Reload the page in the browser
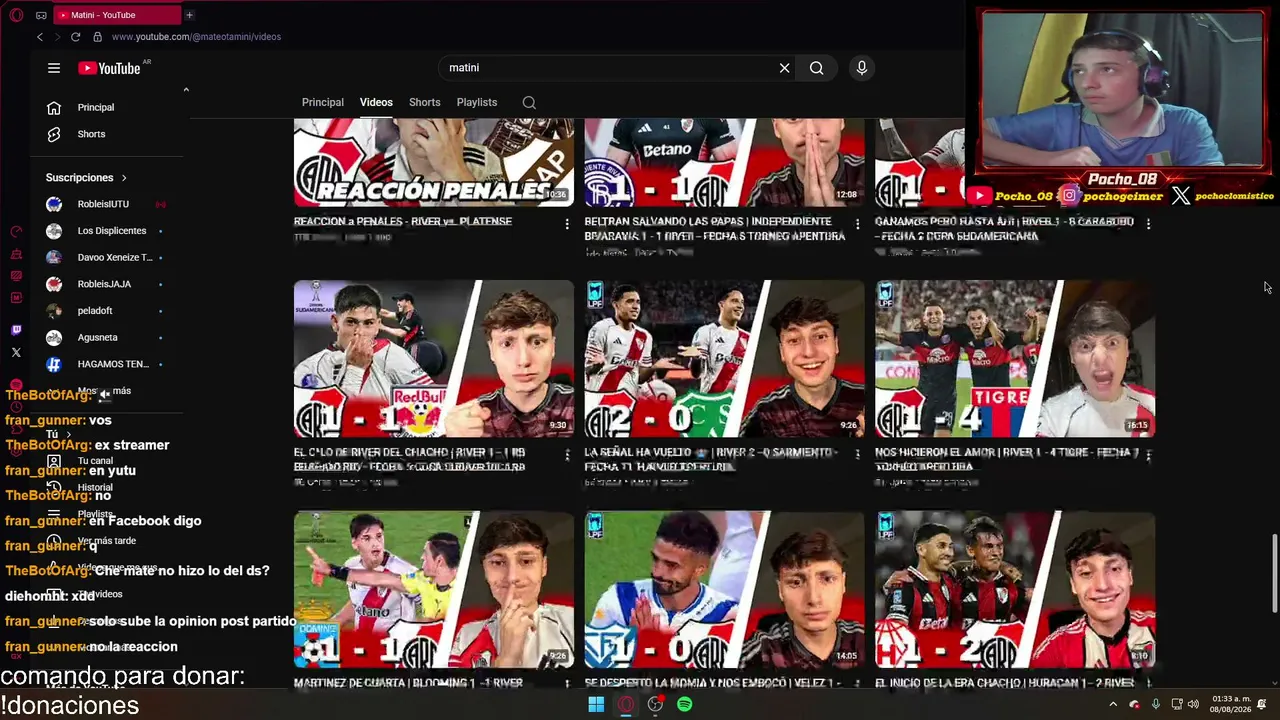The width and height of the screenshot is (1280, 720). pyautogui.click(x=75, y=37)
